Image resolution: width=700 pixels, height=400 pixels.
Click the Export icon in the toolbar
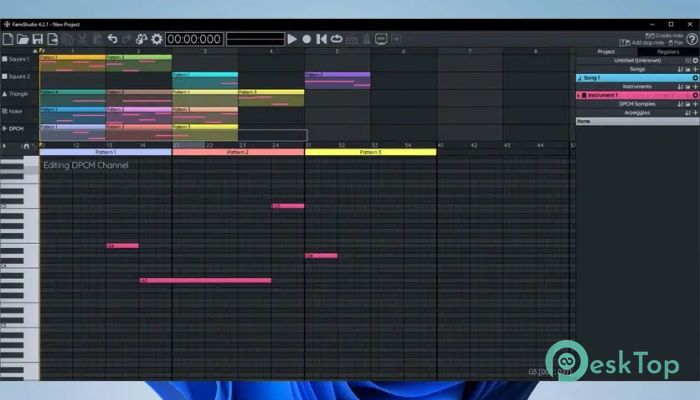click(53, 39)
